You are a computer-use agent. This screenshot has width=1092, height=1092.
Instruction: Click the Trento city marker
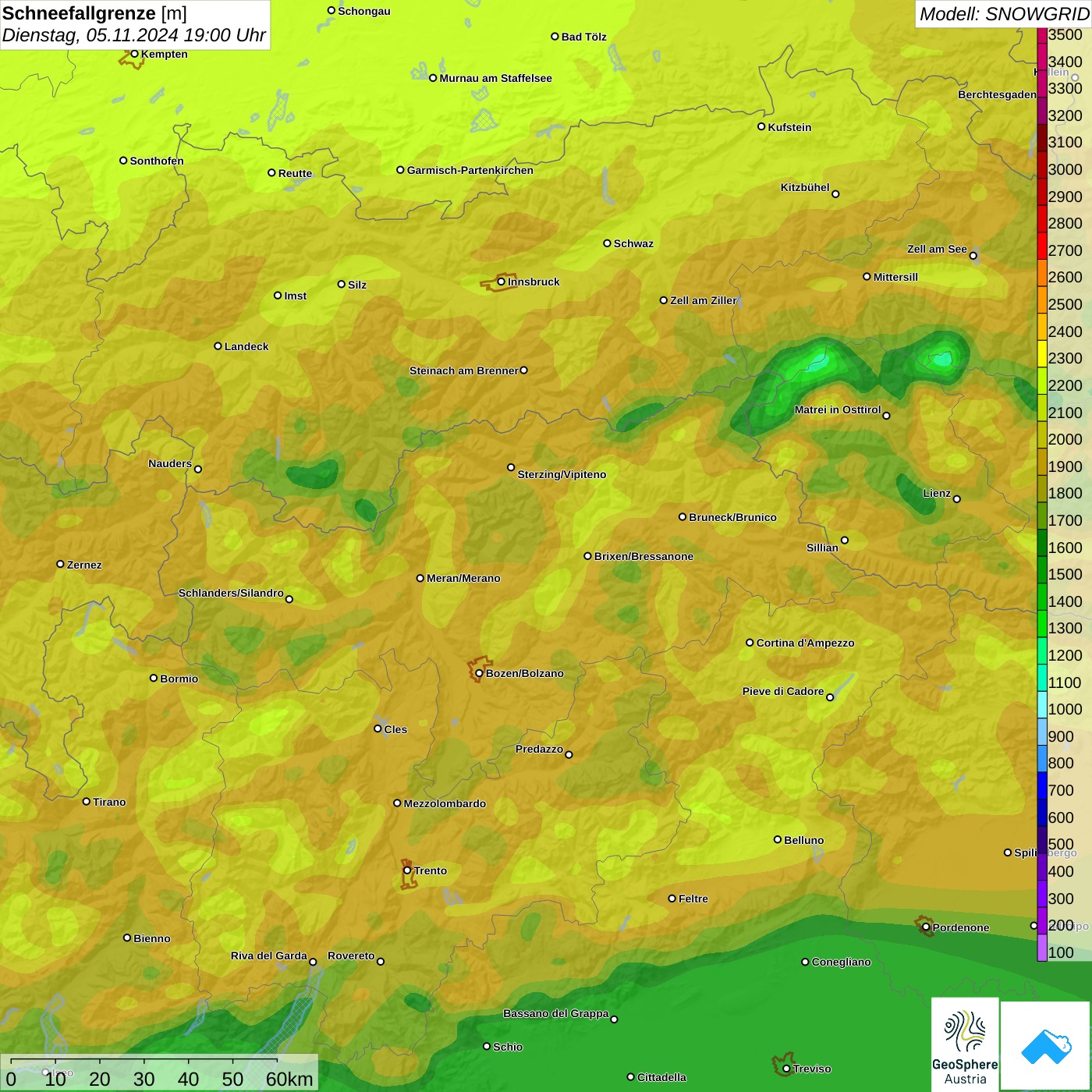(x=407, y=870)
